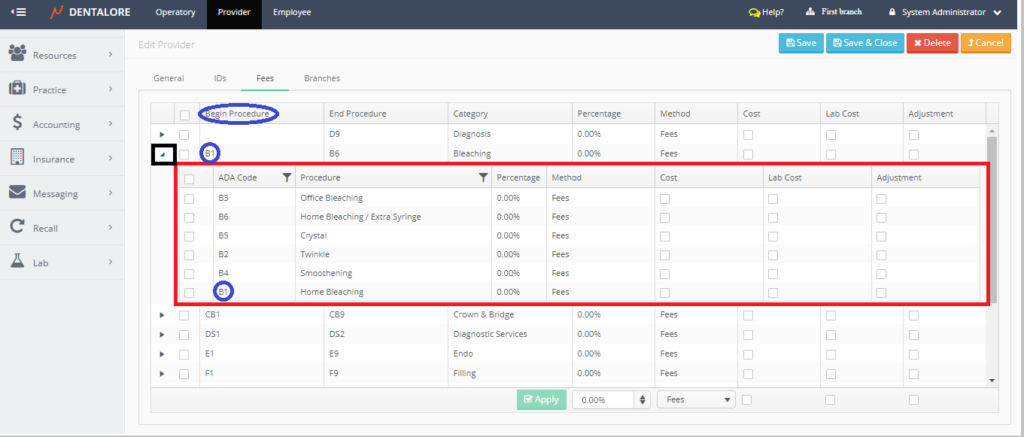
Task: Open the Recall sidebar section
Action: point(60,227)
